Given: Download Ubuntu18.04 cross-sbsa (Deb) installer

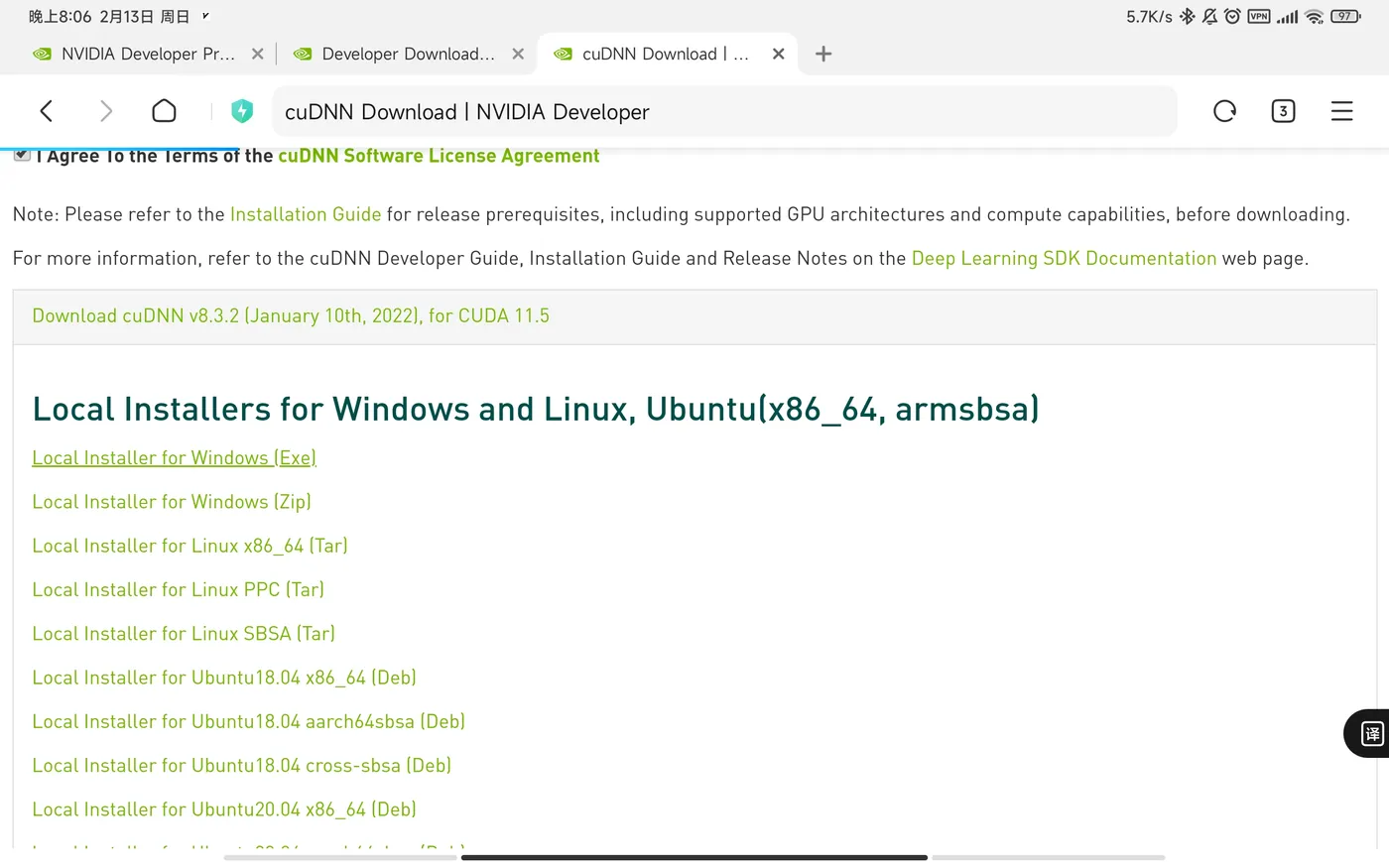Looking at the screenshot, I should (241, 765).
